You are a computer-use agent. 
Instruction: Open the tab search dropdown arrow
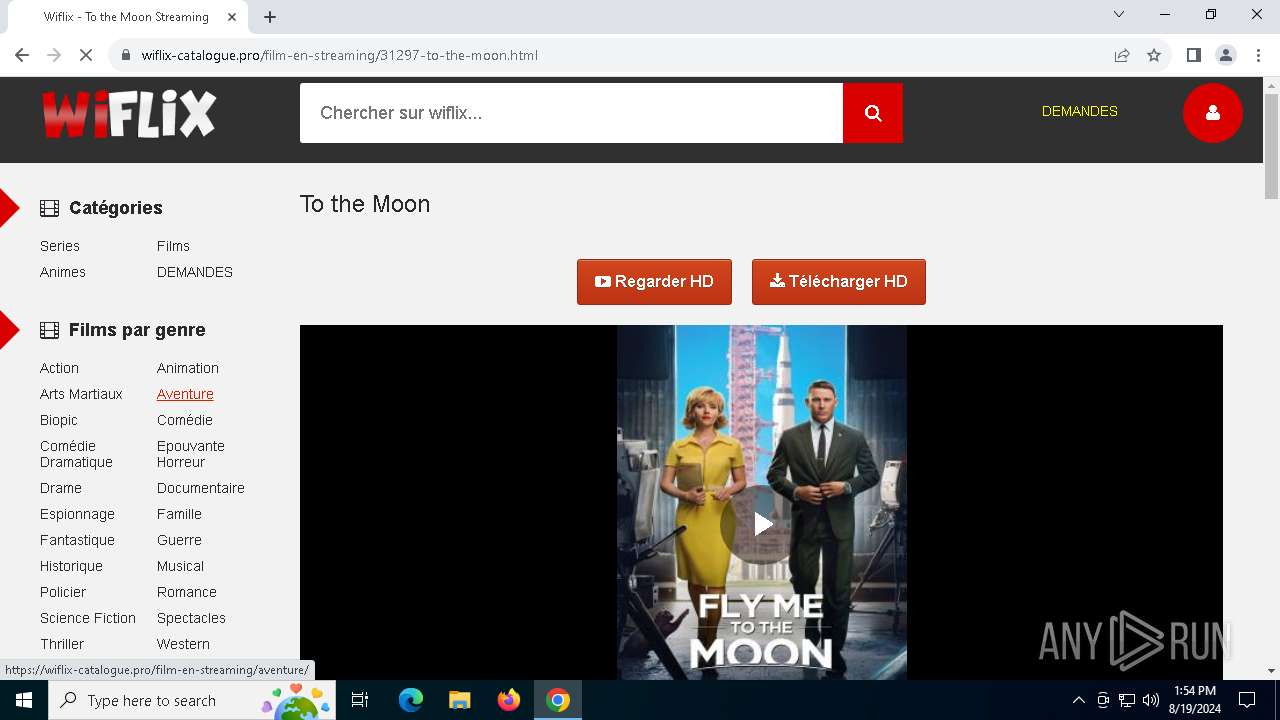click(1119, 14)
